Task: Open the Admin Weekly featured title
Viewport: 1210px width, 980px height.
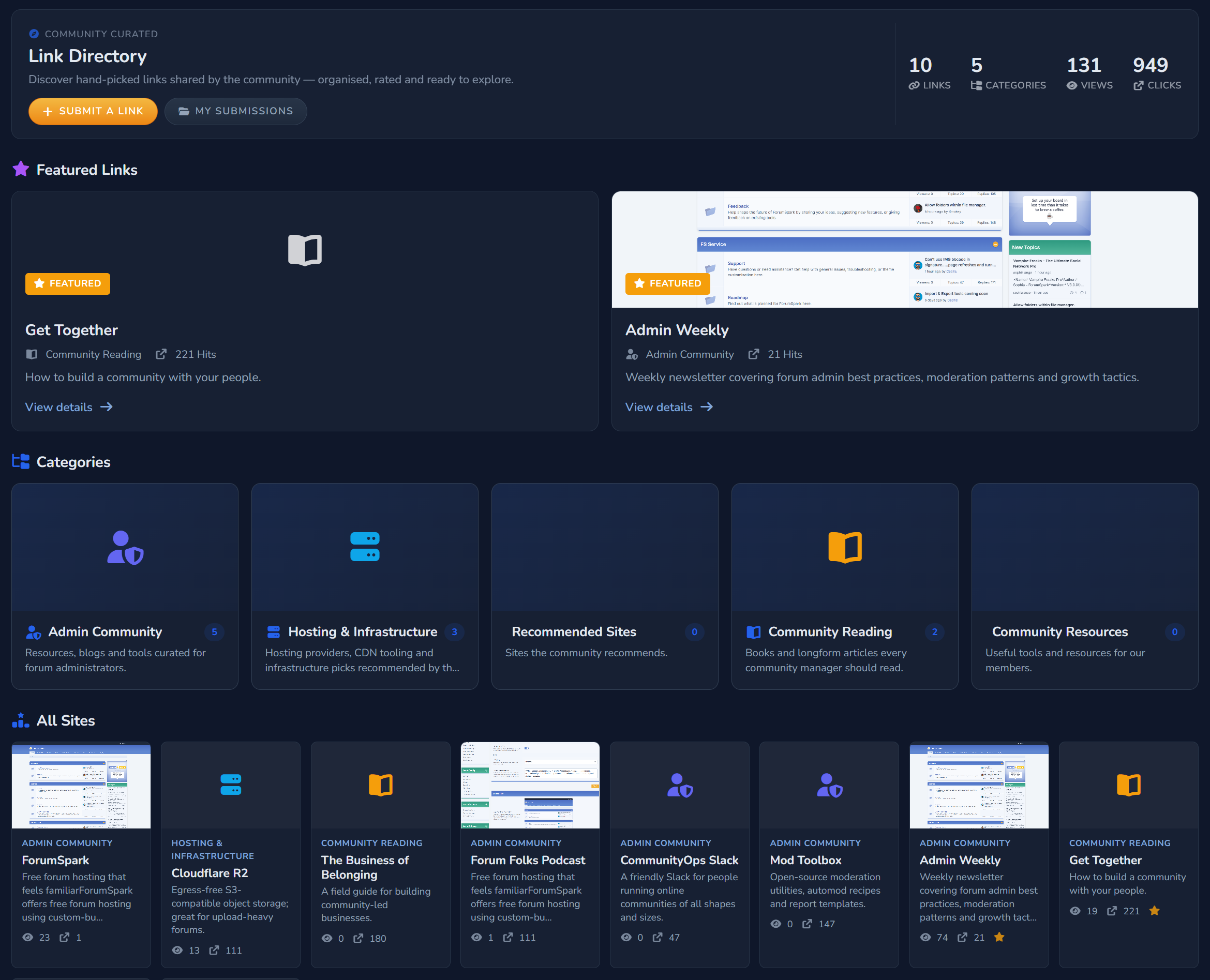Action: tap(677, 329)
